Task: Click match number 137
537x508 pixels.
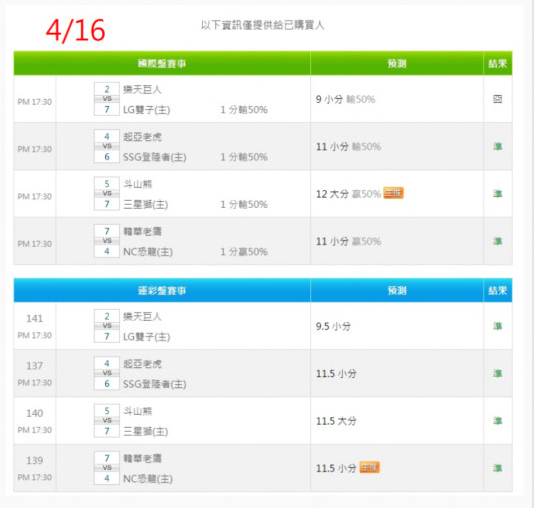Action: pos(35,366)
